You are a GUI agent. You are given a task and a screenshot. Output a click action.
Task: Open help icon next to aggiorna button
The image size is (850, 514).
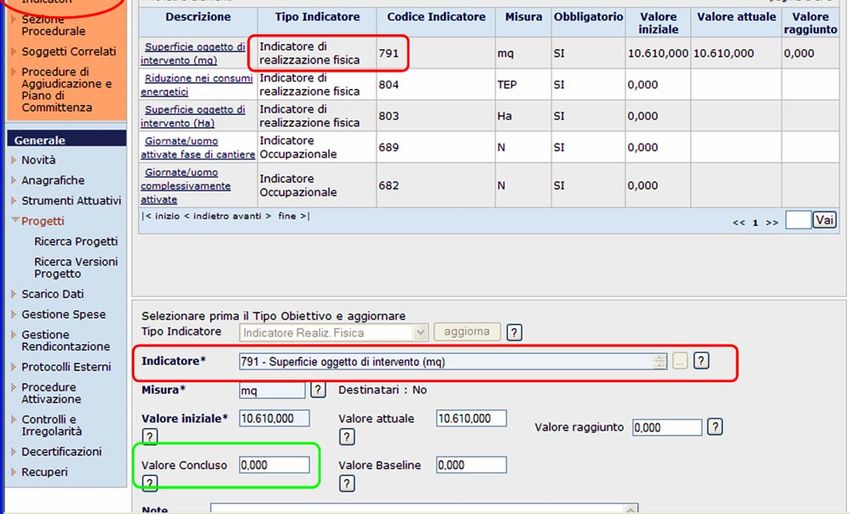(514, 332)
